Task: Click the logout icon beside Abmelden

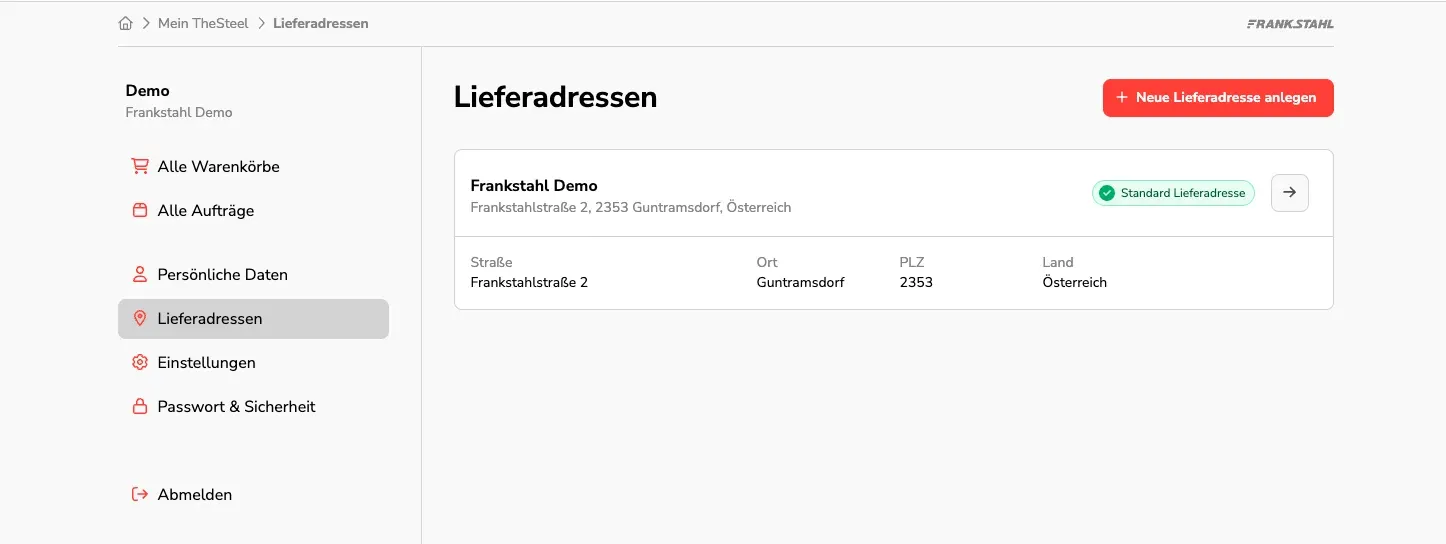Action: point(140,494)
